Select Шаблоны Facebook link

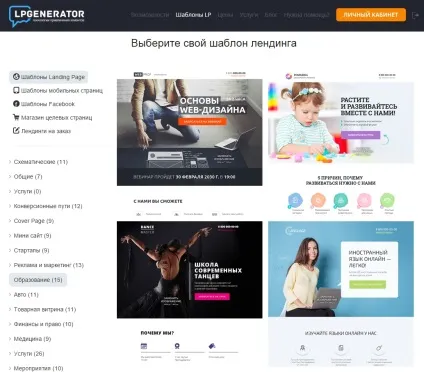click(x=48, y=104)
